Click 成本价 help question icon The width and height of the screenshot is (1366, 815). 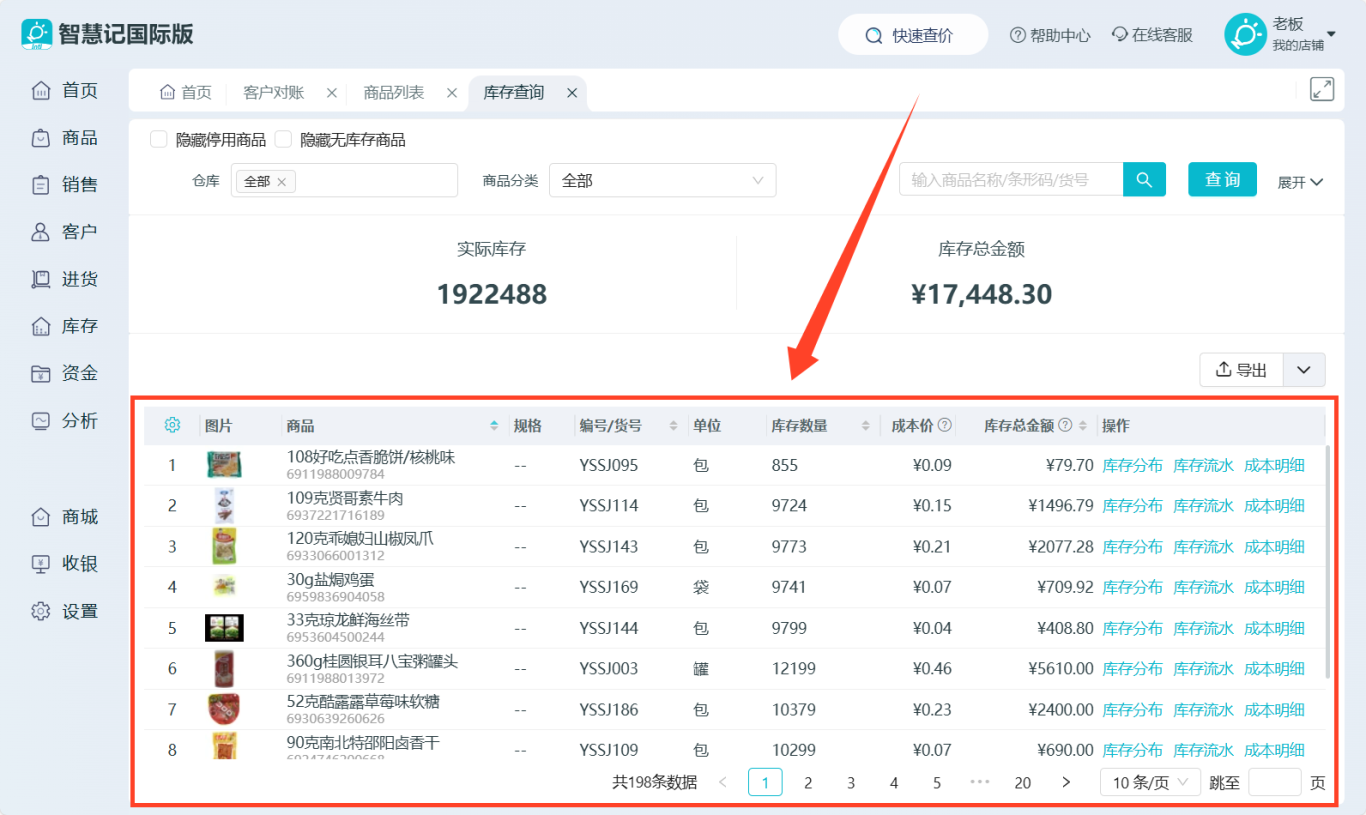pos(944,425)
